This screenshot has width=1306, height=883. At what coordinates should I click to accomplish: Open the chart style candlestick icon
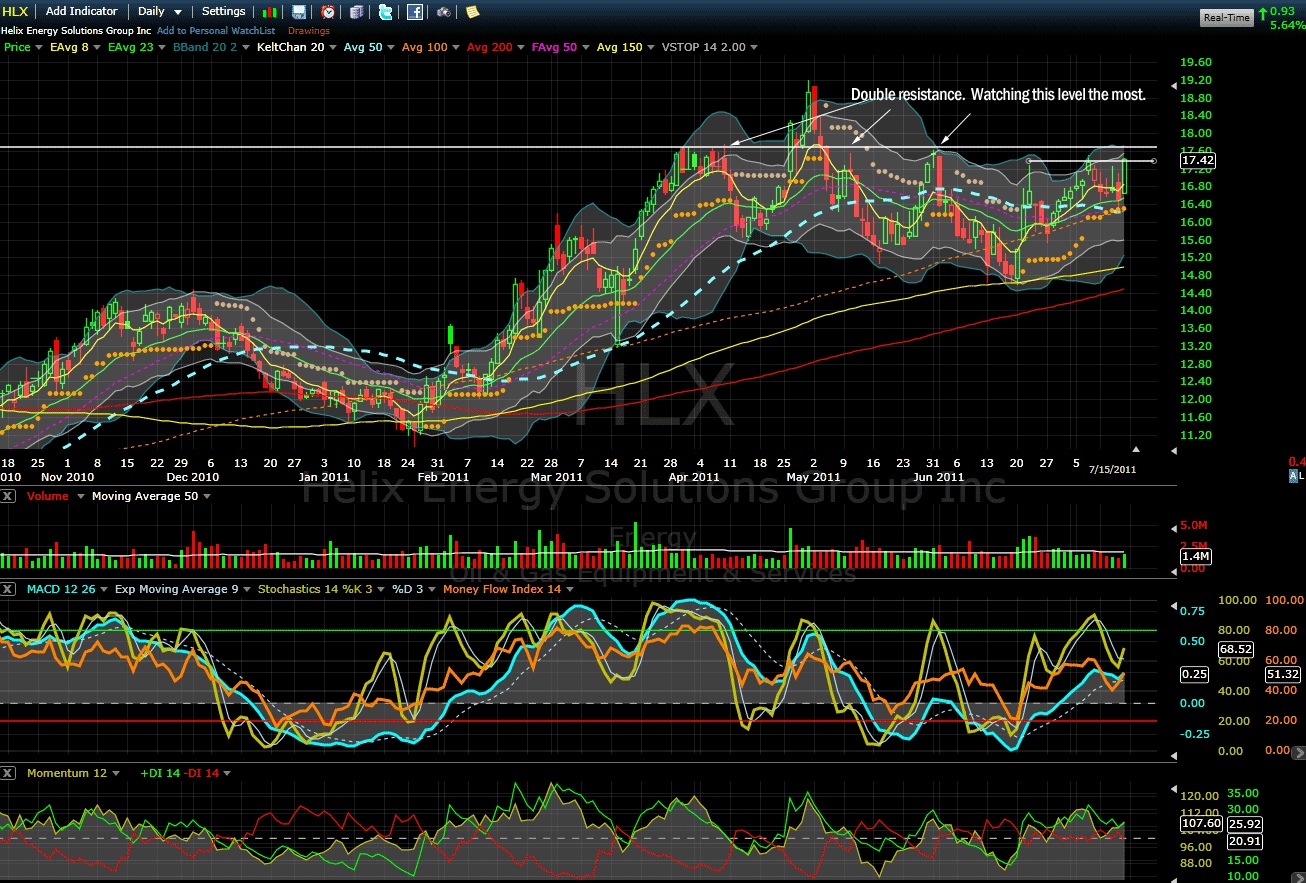click(x=271, y=12)
